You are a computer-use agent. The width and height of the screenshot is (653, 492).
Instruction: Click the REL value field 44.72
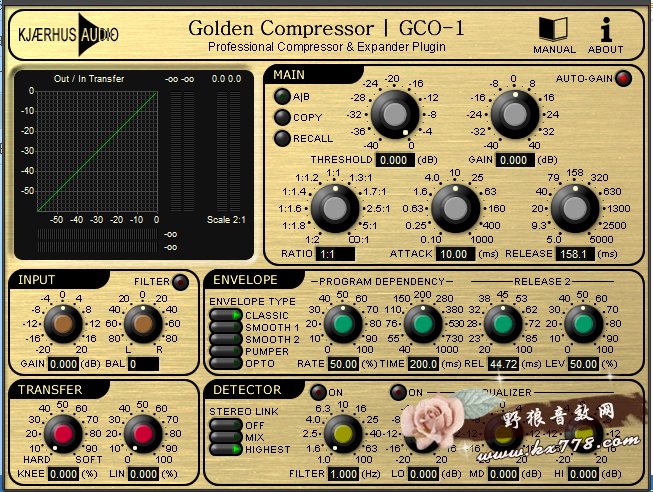(503, 364)
